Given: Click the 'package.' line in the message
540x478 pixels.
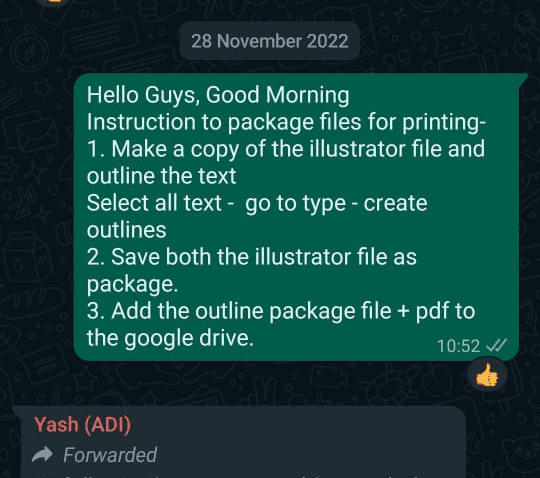Looking at the screenshot, I should tap(132, 284).
